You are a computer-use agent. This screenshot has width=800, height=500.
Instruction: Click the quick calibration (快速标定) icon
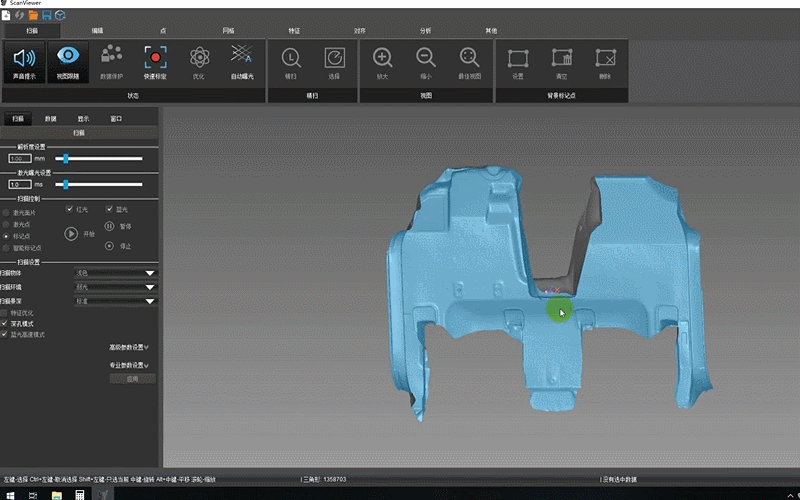point(155,58)
